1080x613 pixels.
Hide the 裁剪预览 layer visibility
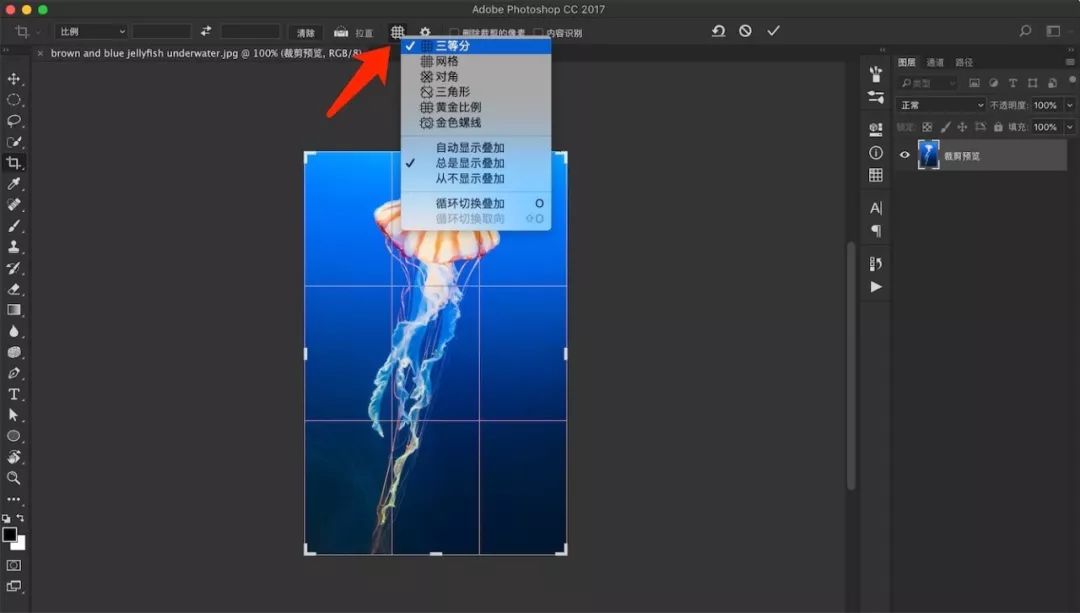coord(904,155)
